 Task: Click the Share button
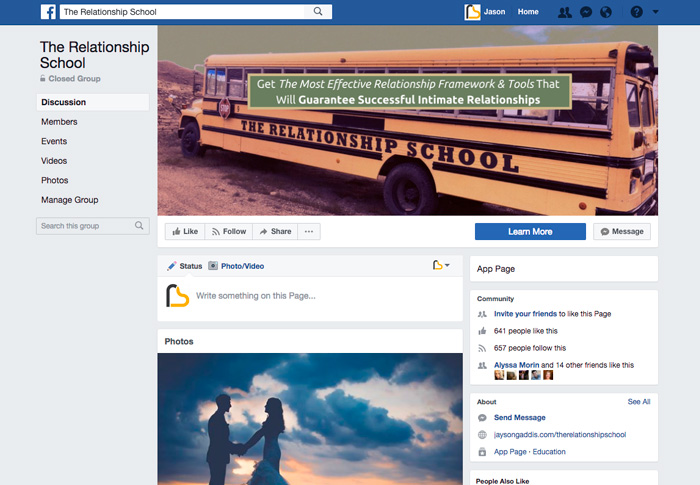click(x=275, y=231)
